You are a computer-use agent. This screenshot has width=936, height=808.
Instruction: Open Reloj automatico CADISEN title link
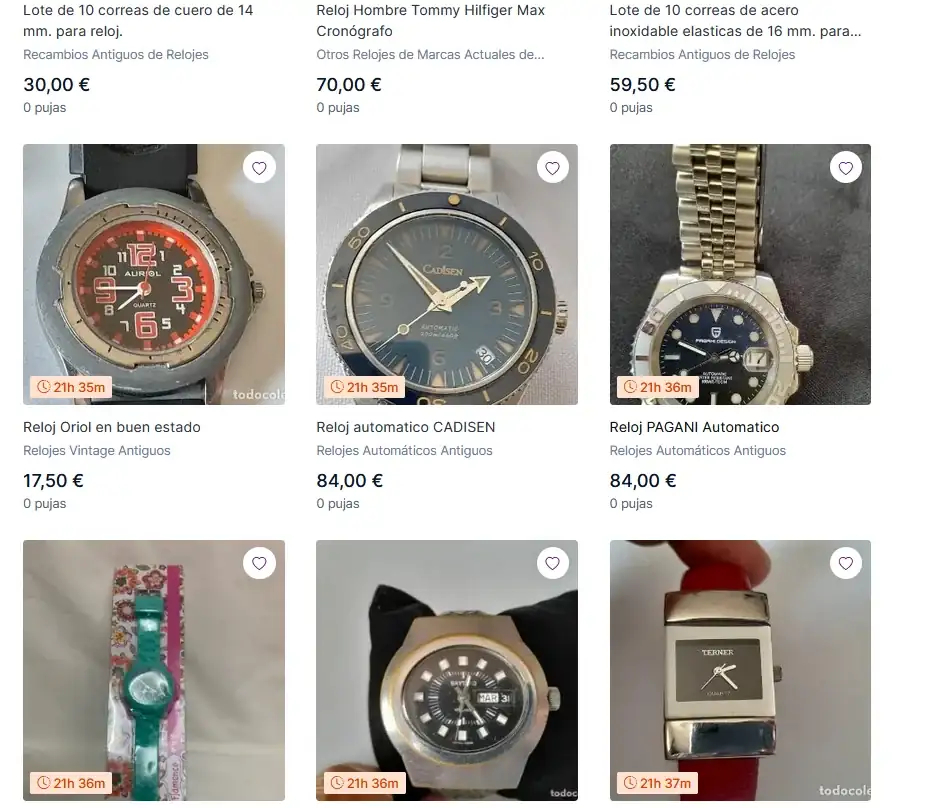tap(405, 427)
